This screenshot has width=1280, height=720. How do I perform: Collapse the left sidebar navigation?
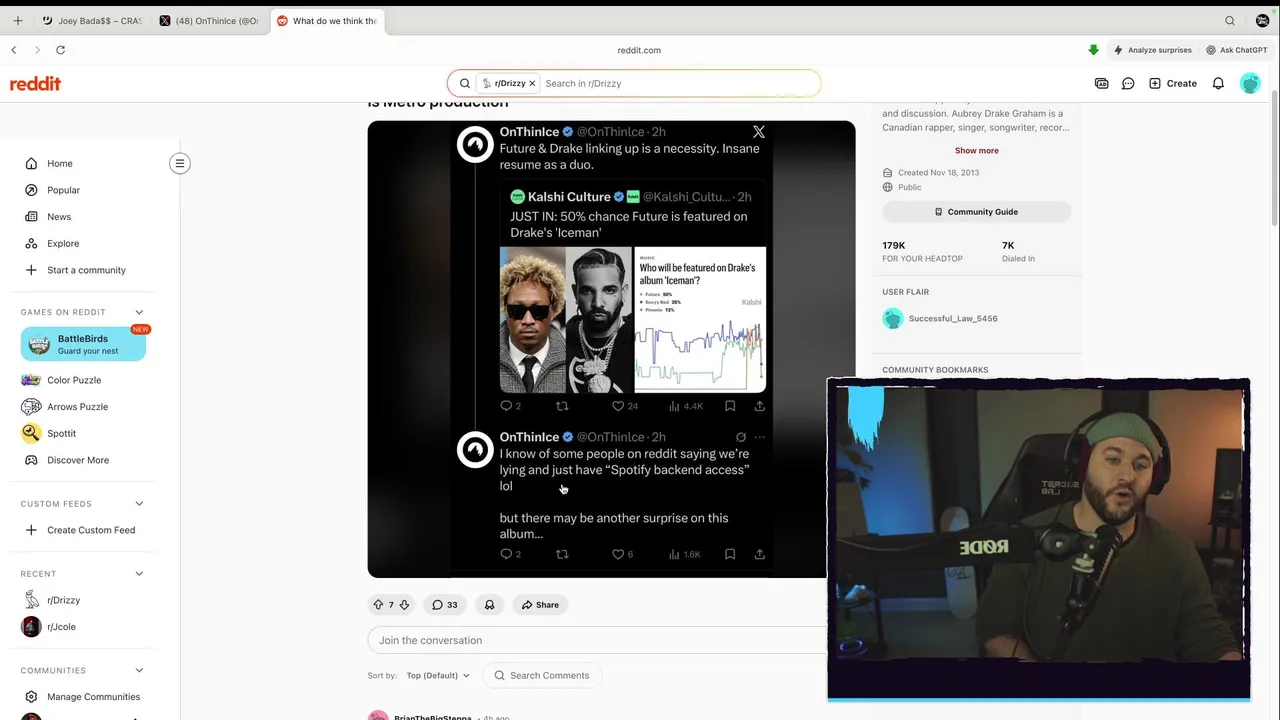coord(180,163)
